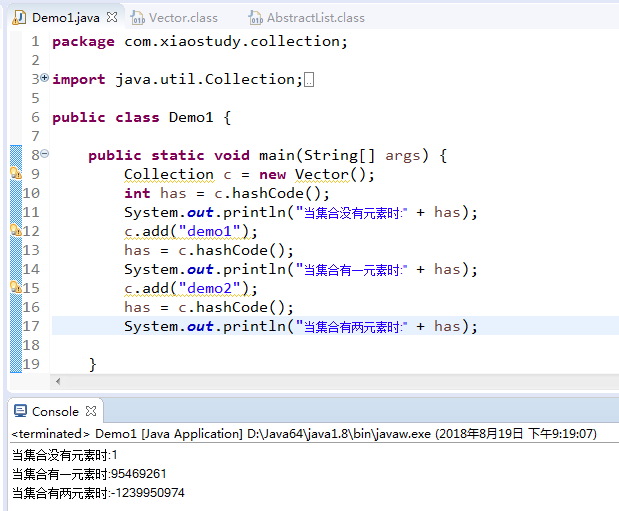Click the warning marker on line 9
619x511 pixels.
[16, 173]
